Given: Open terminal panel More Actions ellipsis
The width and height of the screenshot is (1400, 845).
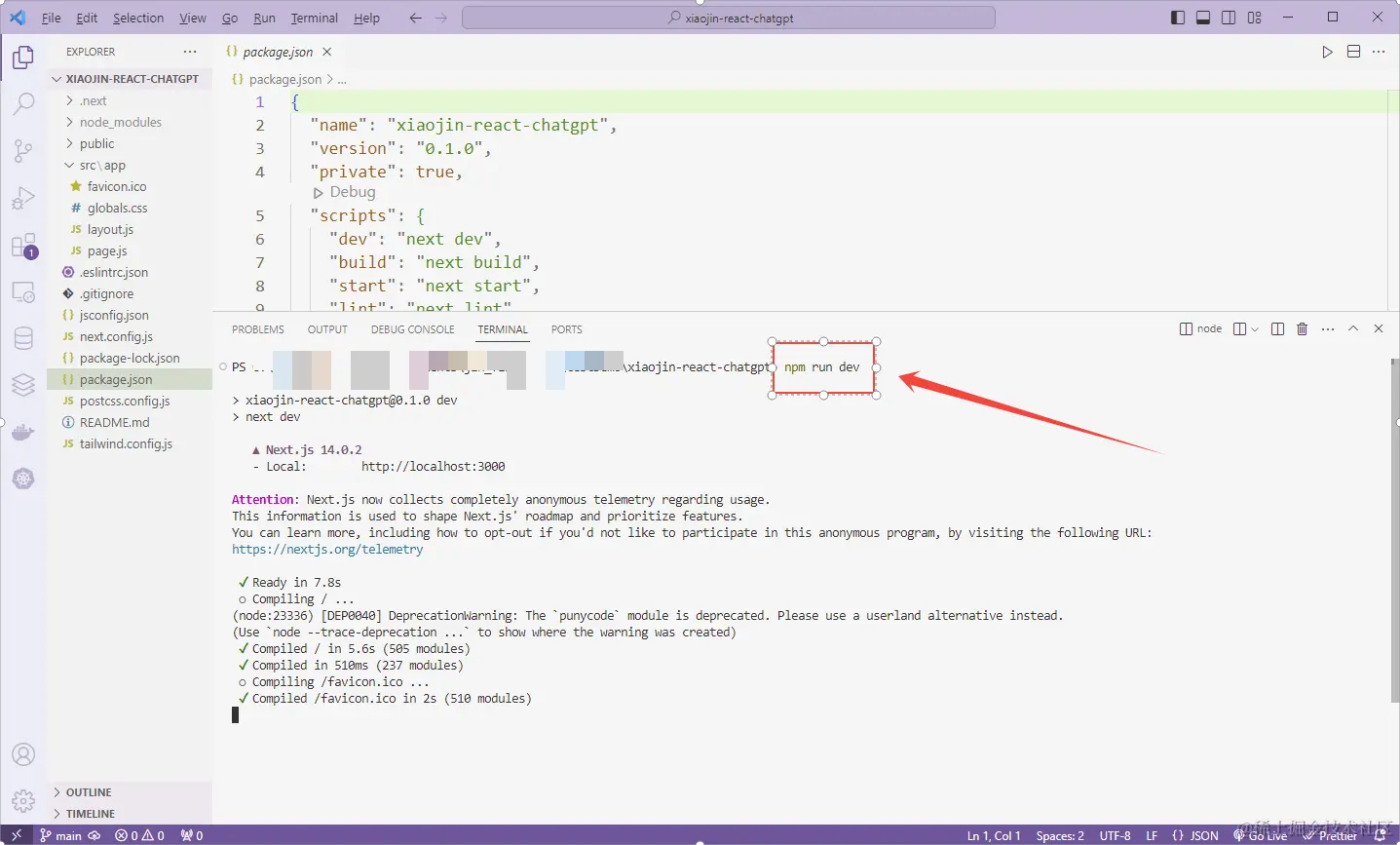Looking at the screenshot, I should tap(1328, 329).
